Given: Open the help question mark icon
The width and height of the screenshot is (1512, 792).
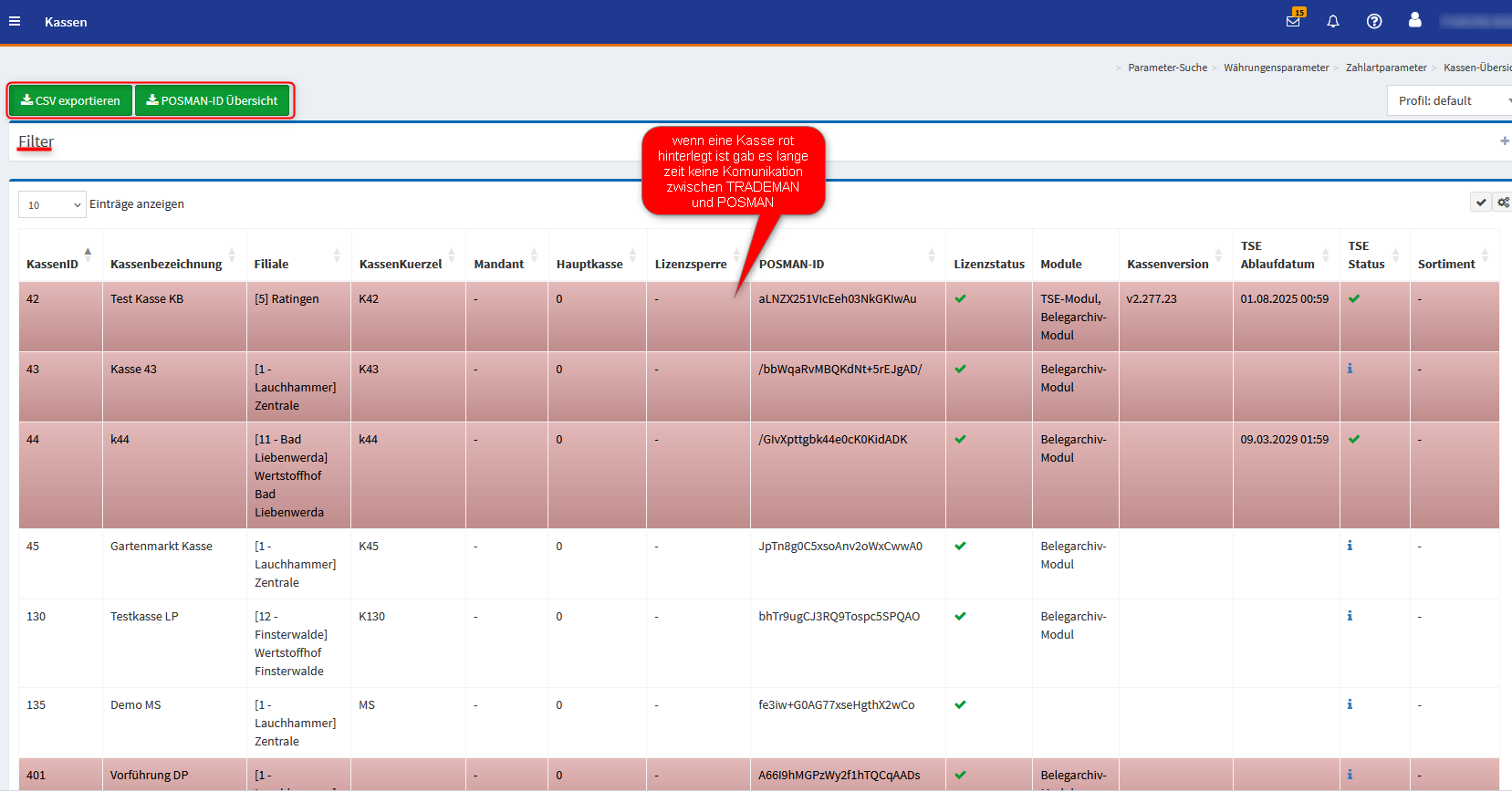Looking at the screenshot, I should (1373, 22).
